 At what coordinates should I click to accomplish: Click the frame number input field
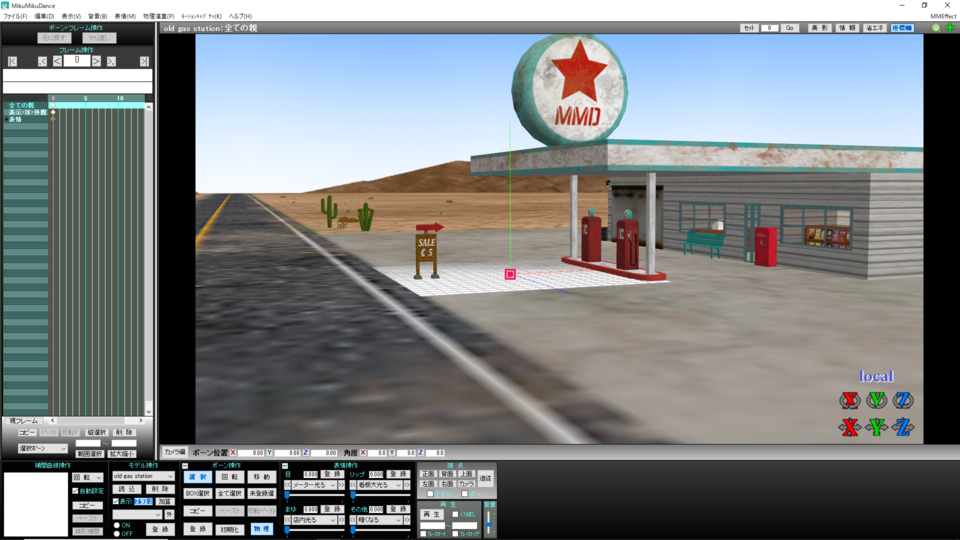[x=77, y=61]
